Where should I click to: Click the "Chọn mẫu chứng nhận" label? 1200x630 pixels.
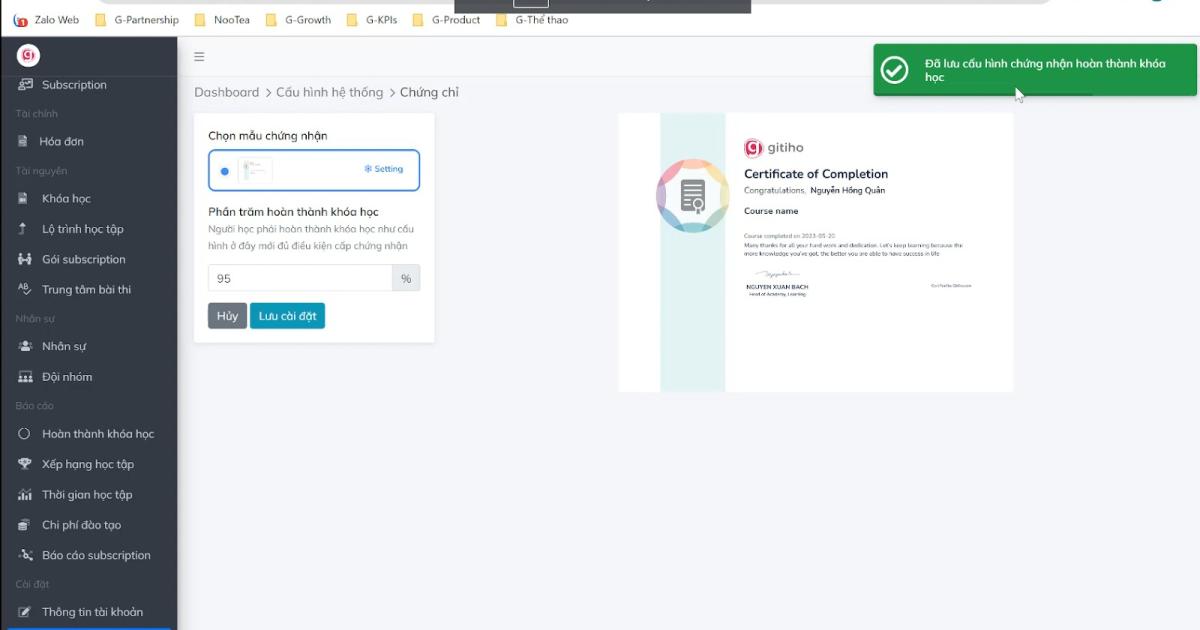[268, 136]
